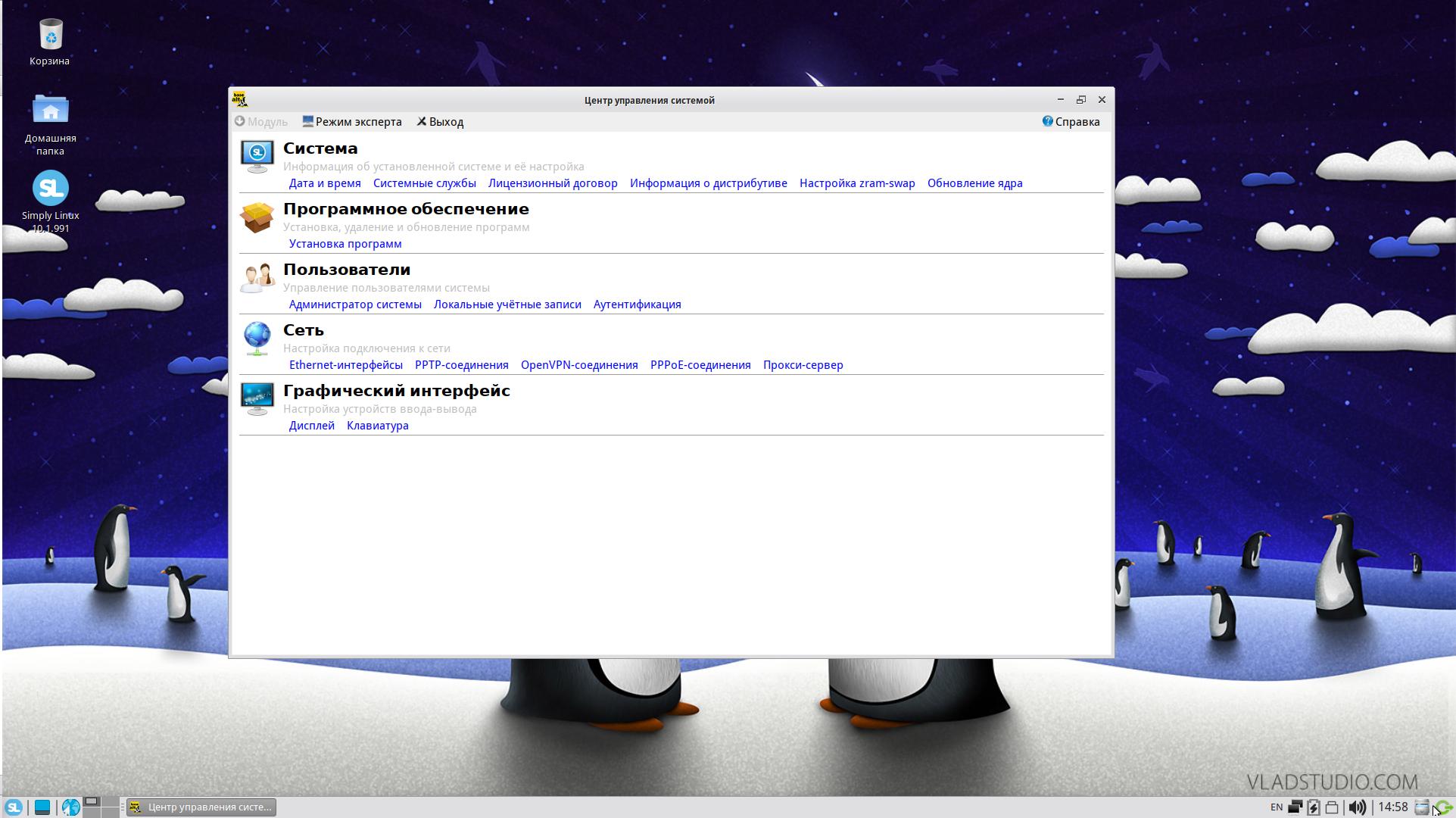Open the EN keyboard layout indicator

click(1277, 807)
